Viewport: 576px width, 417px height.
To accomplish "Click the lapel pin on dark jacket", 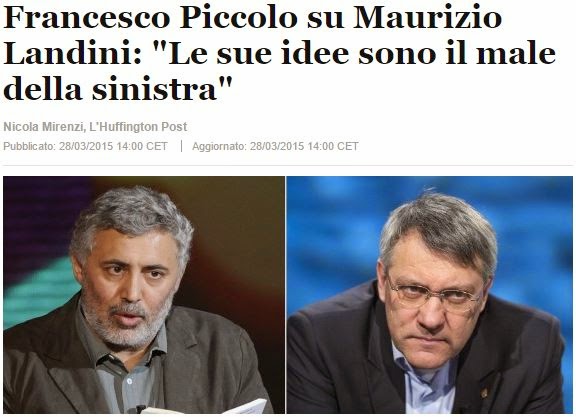I will [x=485, y=393].
